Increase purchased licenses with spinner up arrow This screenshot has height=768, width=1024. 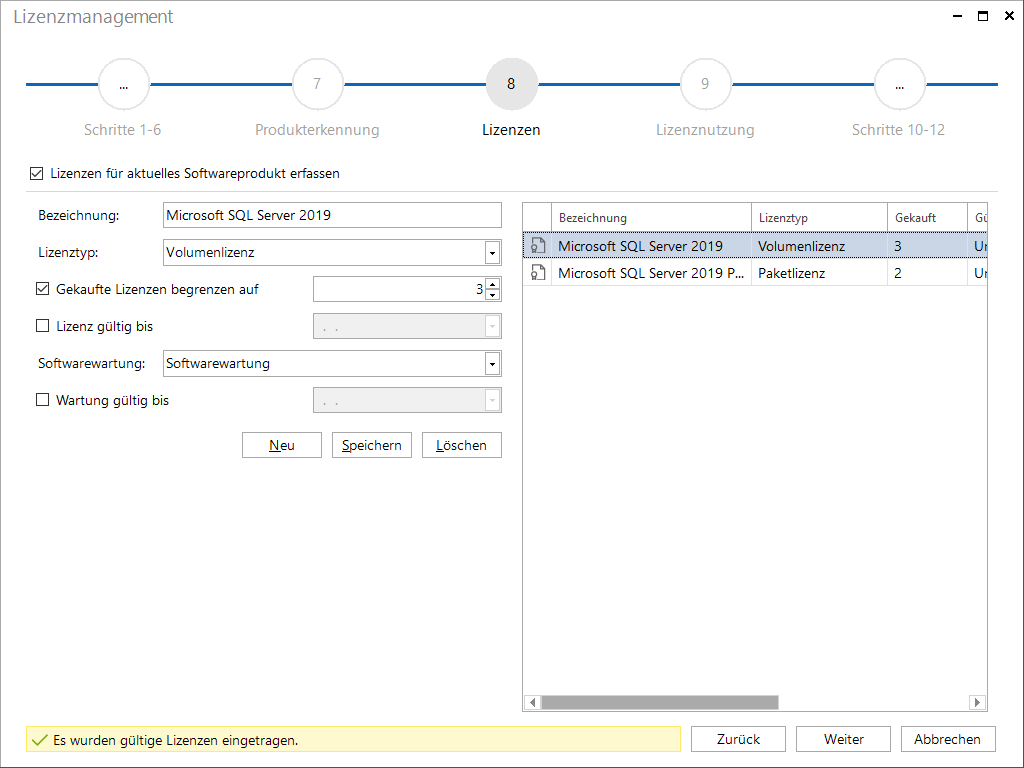493,284
